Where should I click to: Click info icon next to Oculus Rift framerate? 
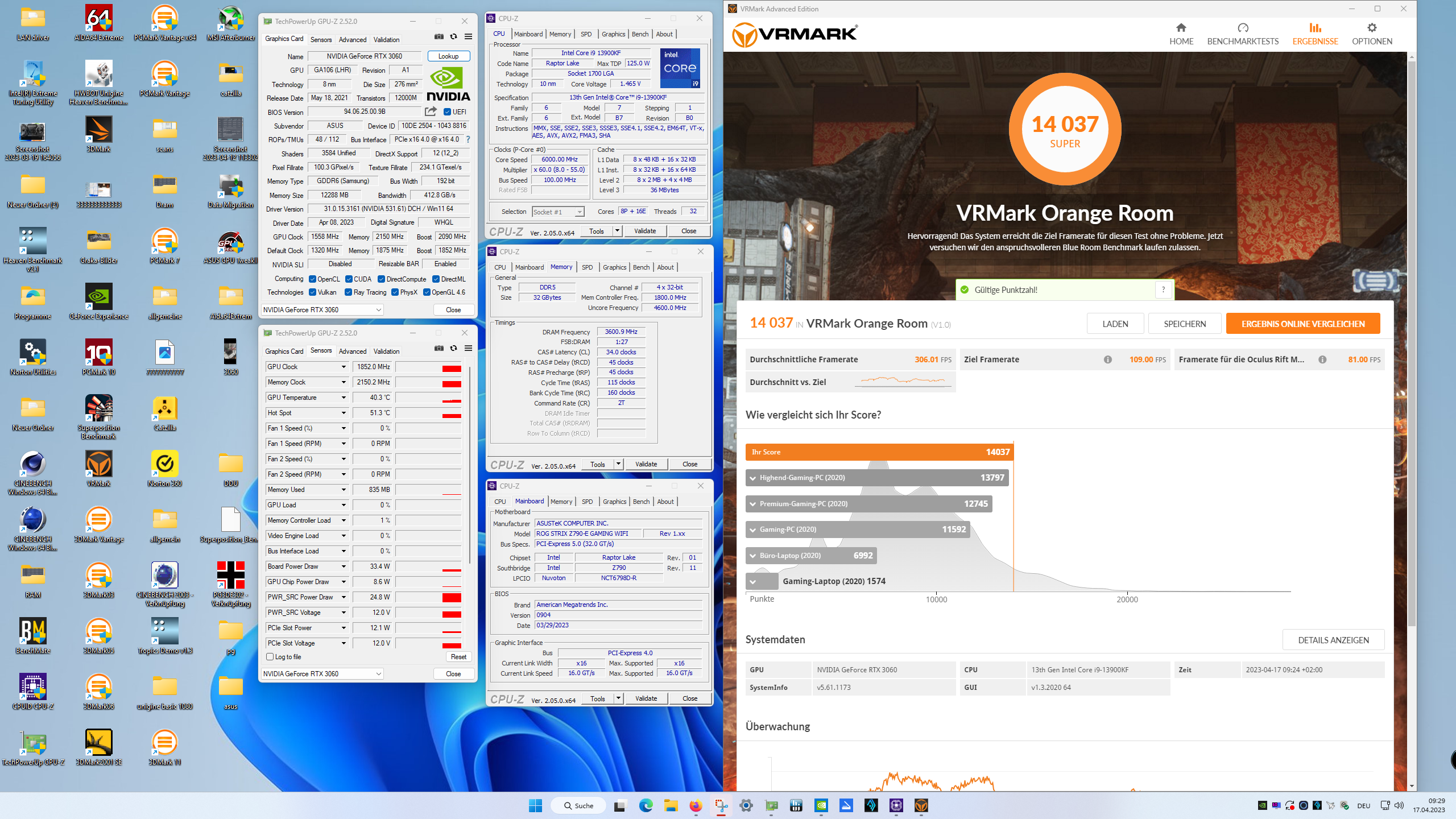coord(1322,359)
